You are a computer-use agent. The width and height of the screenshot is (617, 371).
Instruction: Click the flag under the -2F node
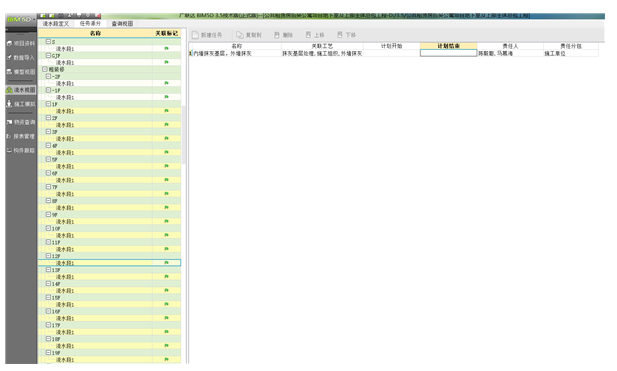pyautogui.click(x=166, y=83)
